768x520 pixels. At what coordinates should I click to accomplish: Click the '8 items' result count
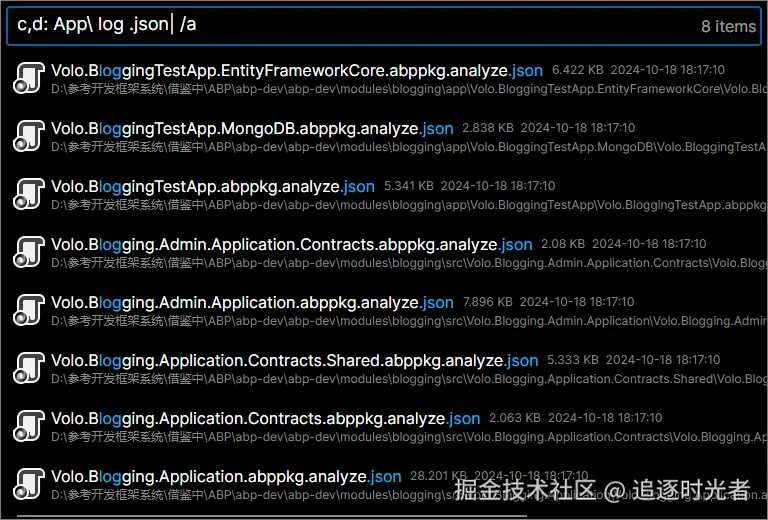(x=728, y=26)
